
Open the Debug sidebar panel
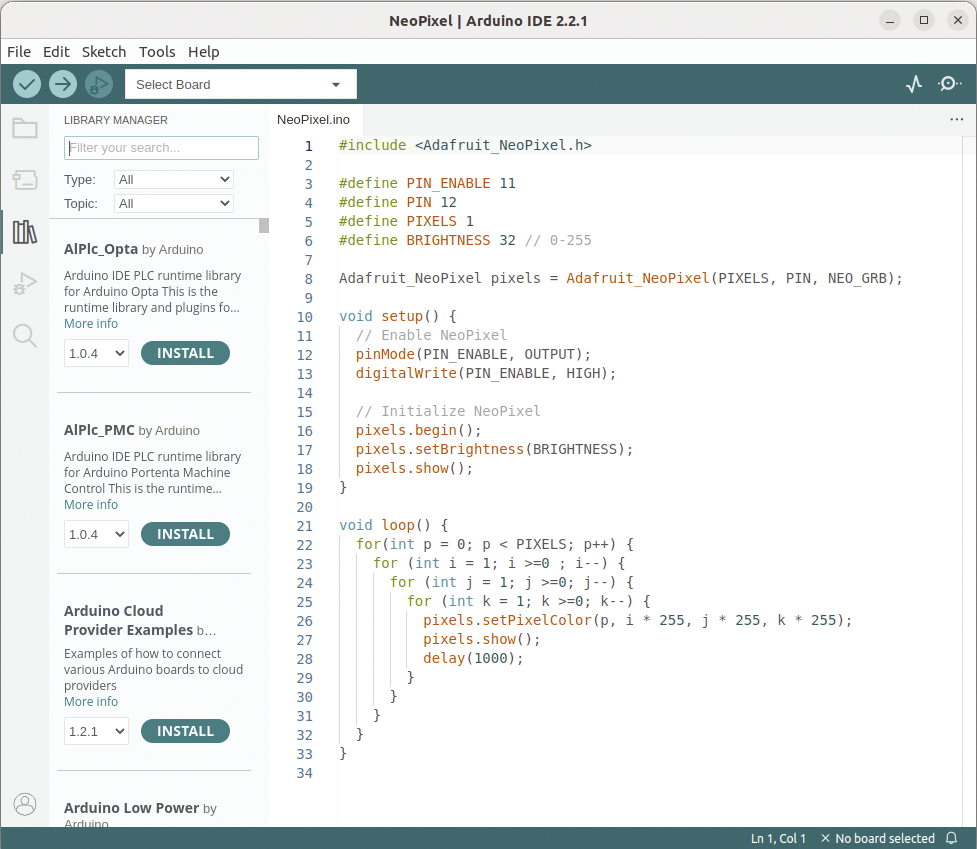[x=25, y=284]
